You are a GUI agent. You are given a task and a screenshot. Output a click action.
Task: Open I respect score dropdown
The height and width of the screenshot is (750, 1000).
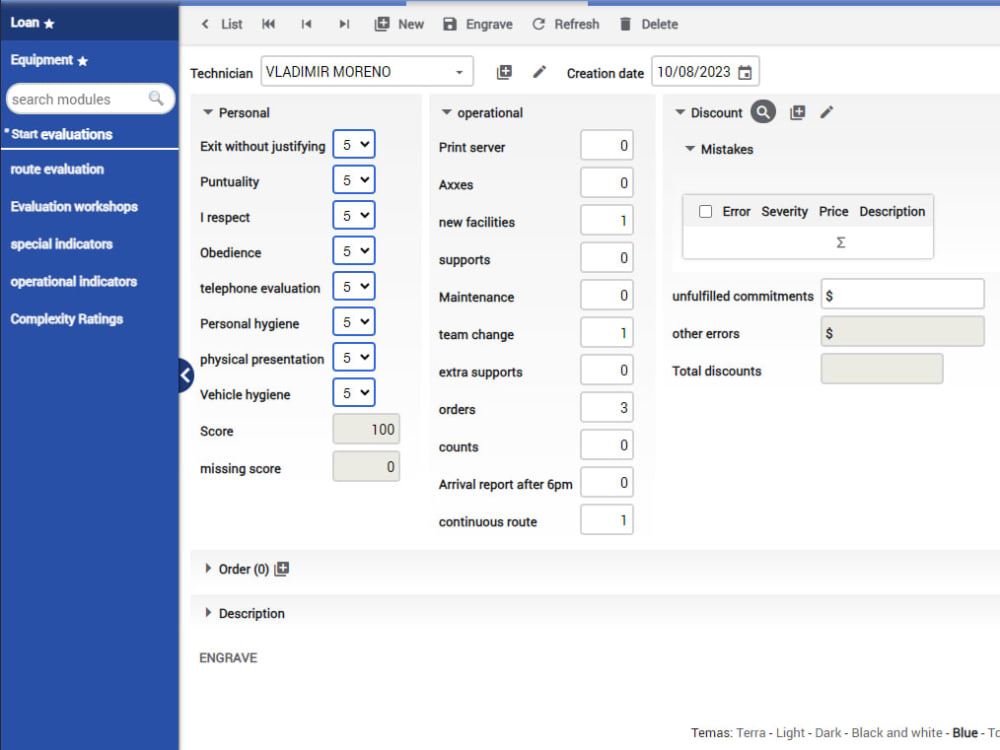(x=354, y=216)
